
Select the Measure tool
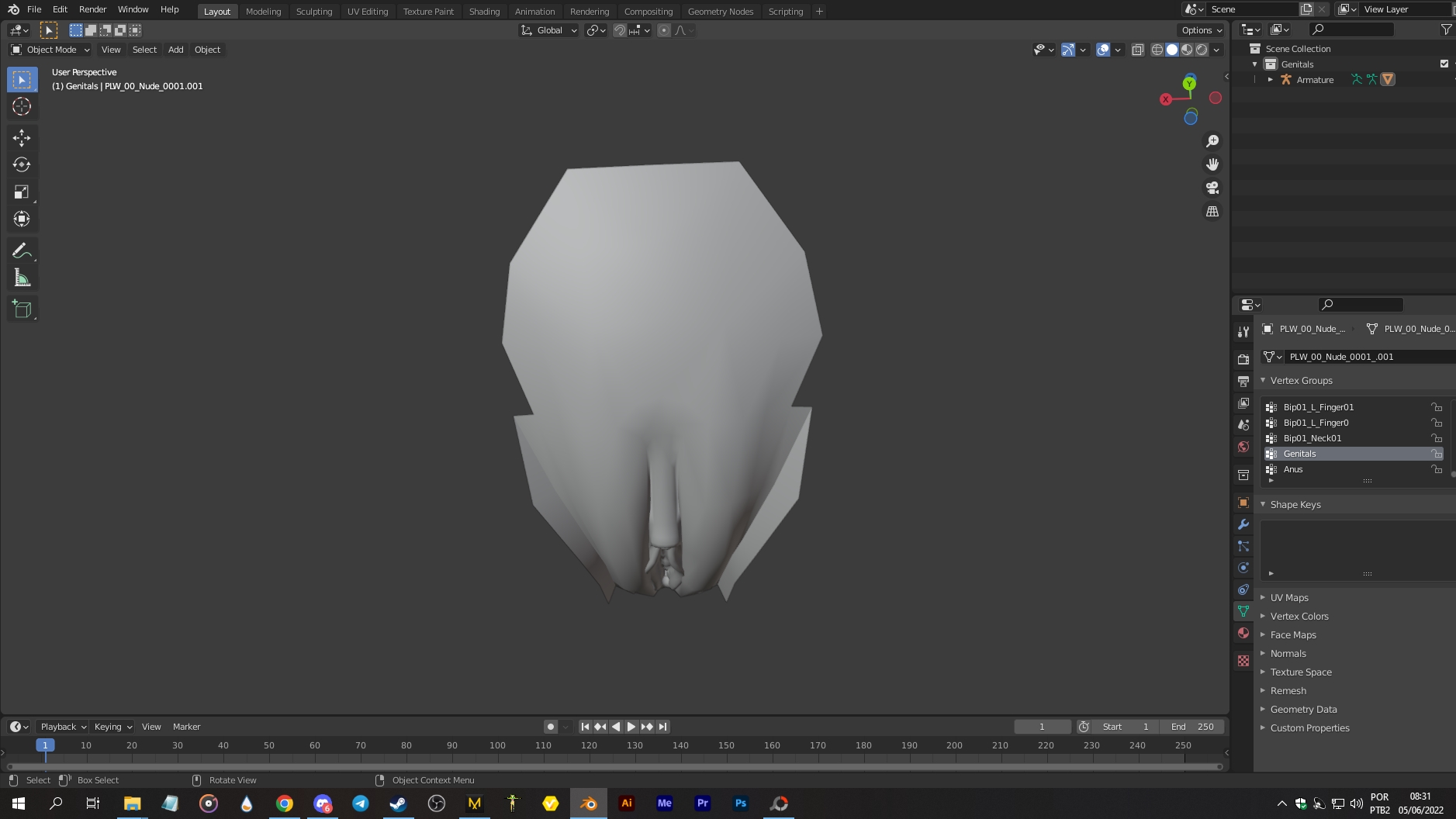[22, 278]
